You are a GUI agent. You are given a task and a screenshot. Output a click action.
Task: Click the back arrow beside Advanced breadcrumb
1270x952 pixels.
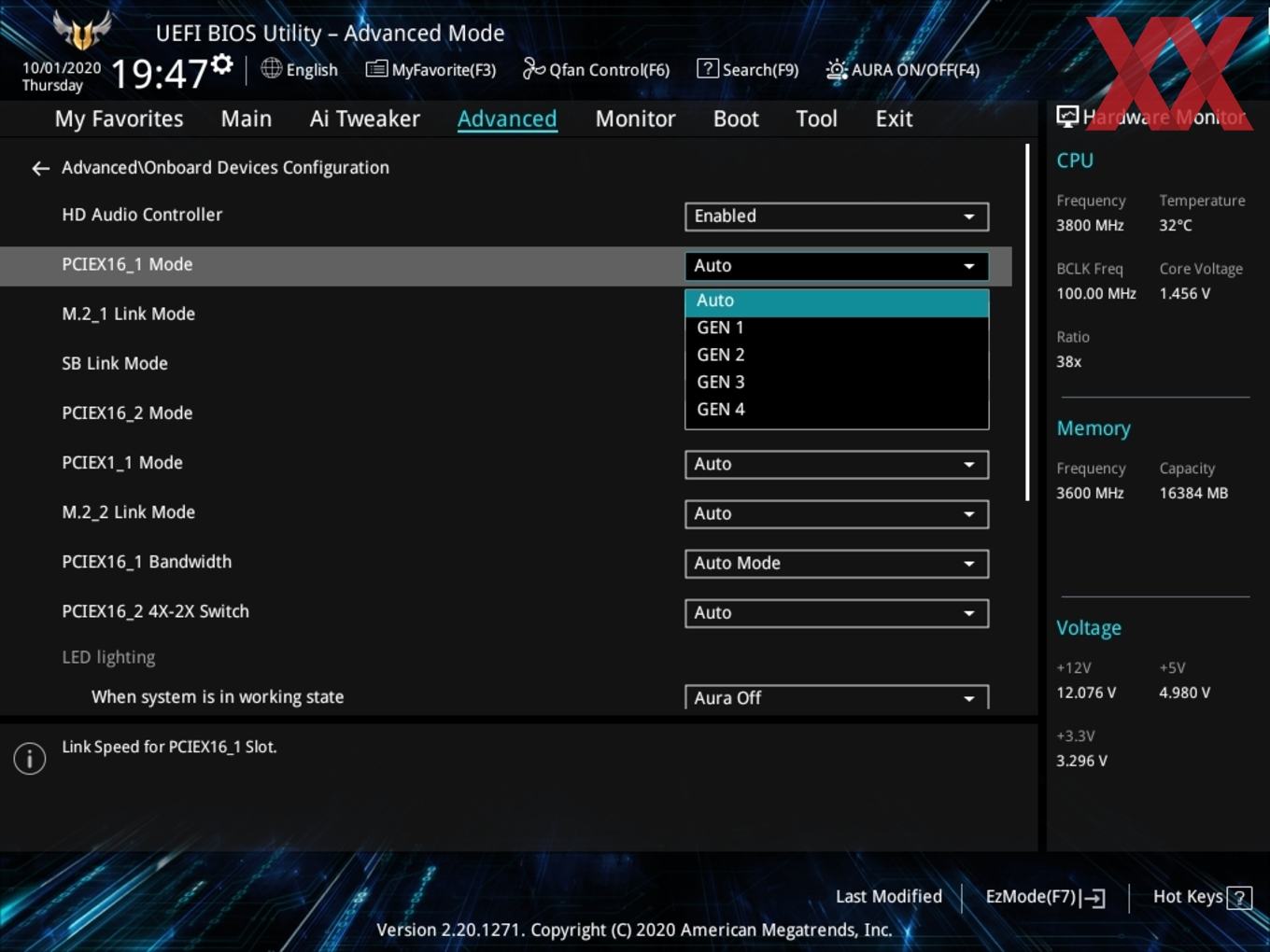[x=40, y=168]
